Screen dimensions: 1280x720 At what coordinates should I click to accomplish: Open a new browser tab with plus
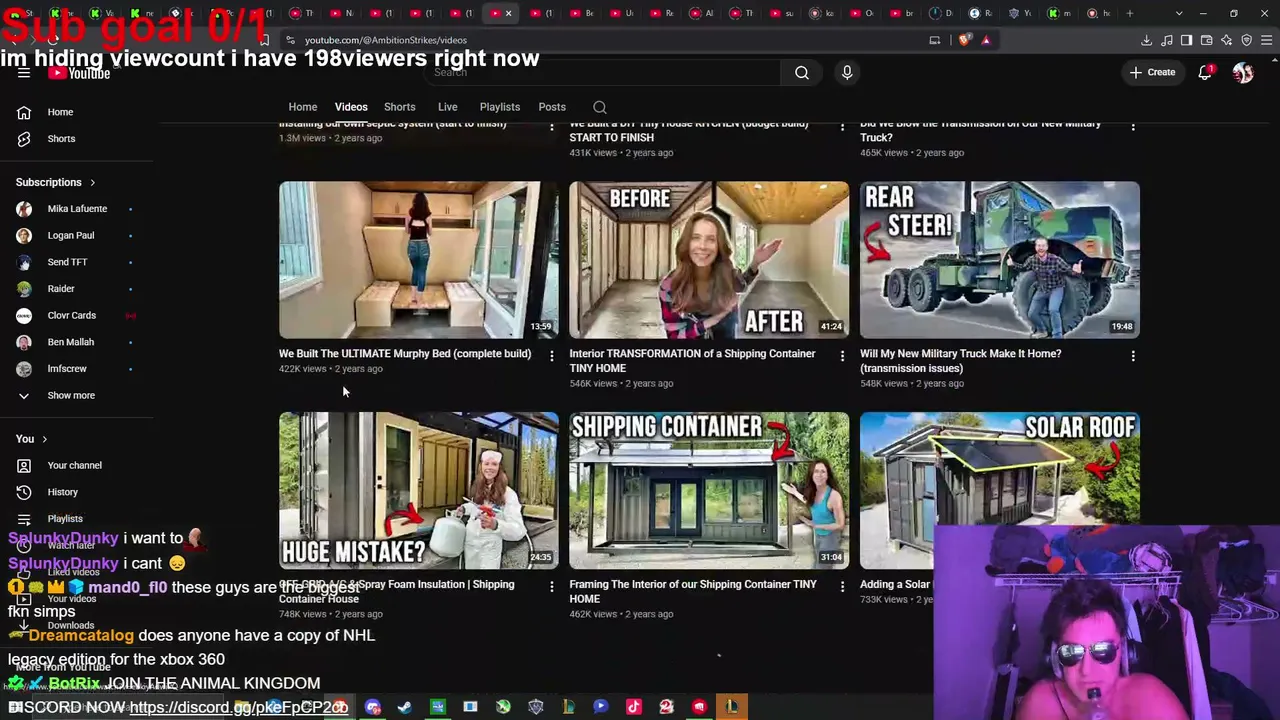1130,13
